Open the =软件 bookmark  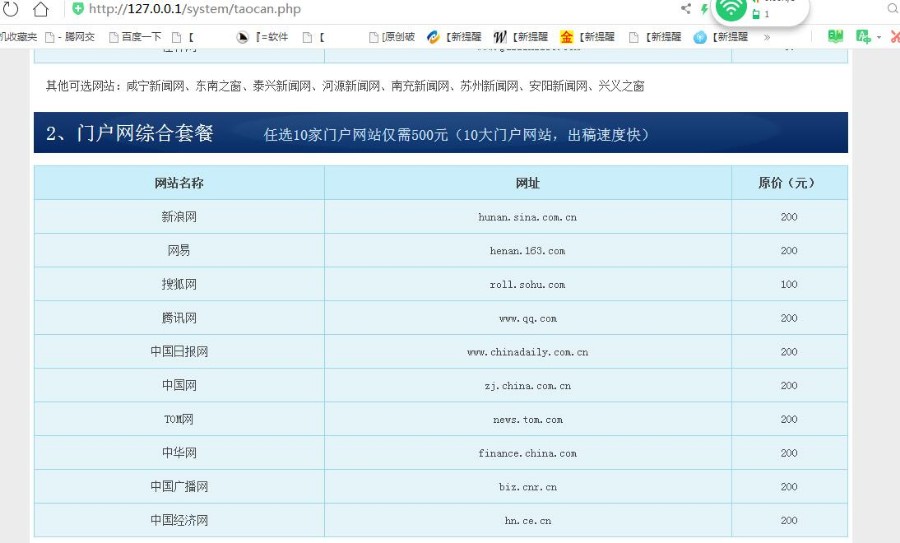(263, 37)
